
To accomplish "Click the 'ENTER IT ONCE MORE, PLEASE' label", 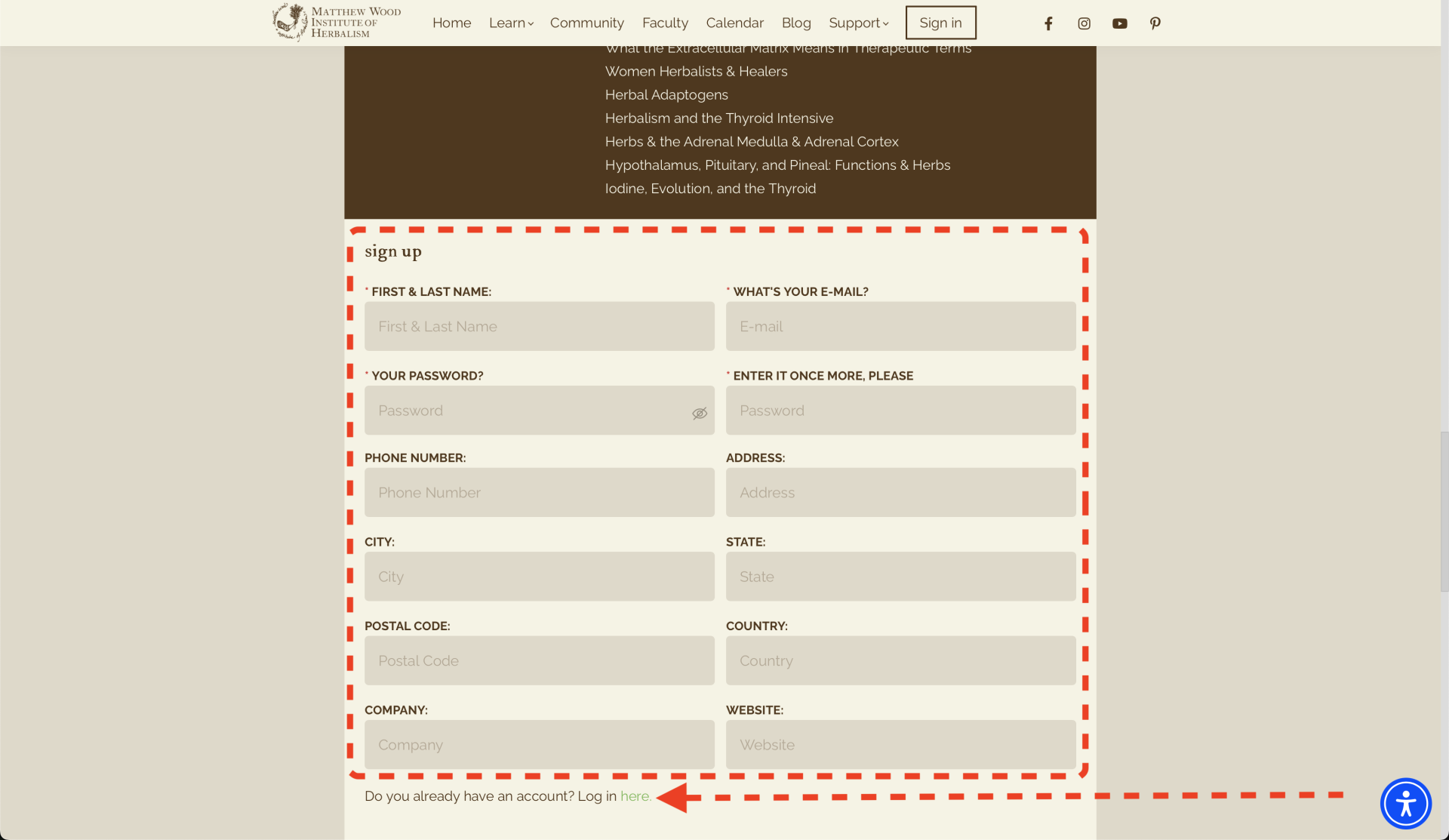I will [x=823, y=376].
